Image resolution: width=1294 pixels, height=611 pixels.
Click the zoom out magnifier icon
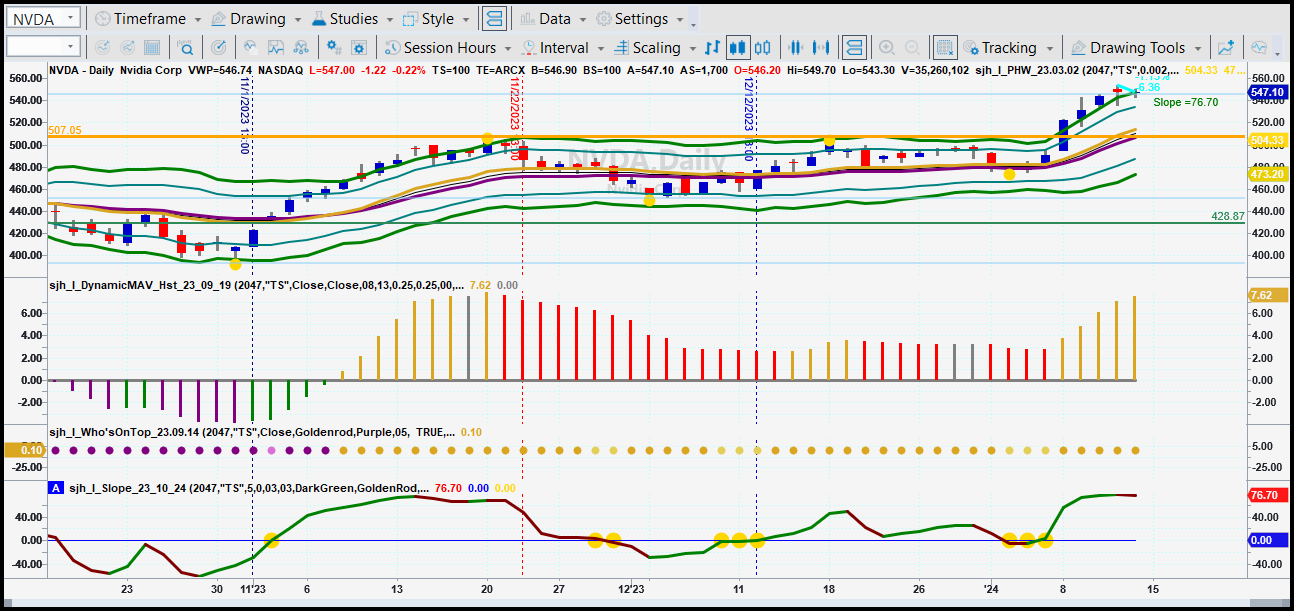[x=912, y=48]
